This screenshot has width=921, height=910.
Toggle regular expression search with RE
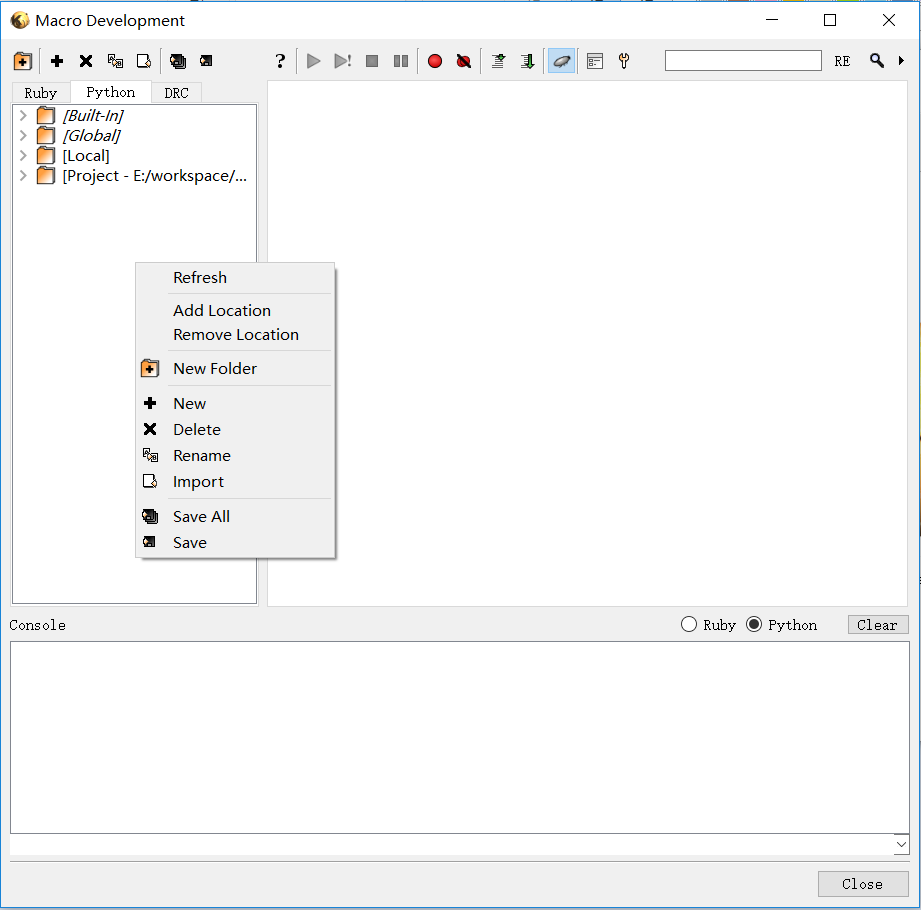pyautogui.click(x=841, y=61)
